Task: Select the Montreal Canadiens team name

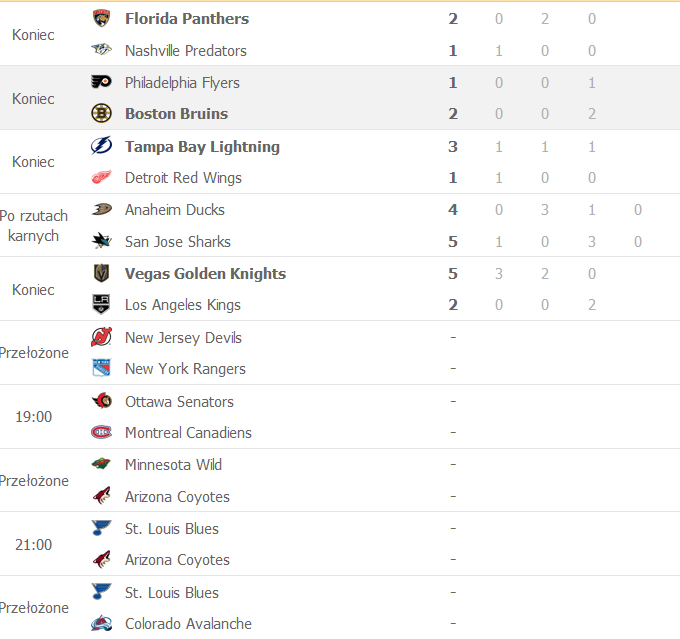Action: point(188,433)
